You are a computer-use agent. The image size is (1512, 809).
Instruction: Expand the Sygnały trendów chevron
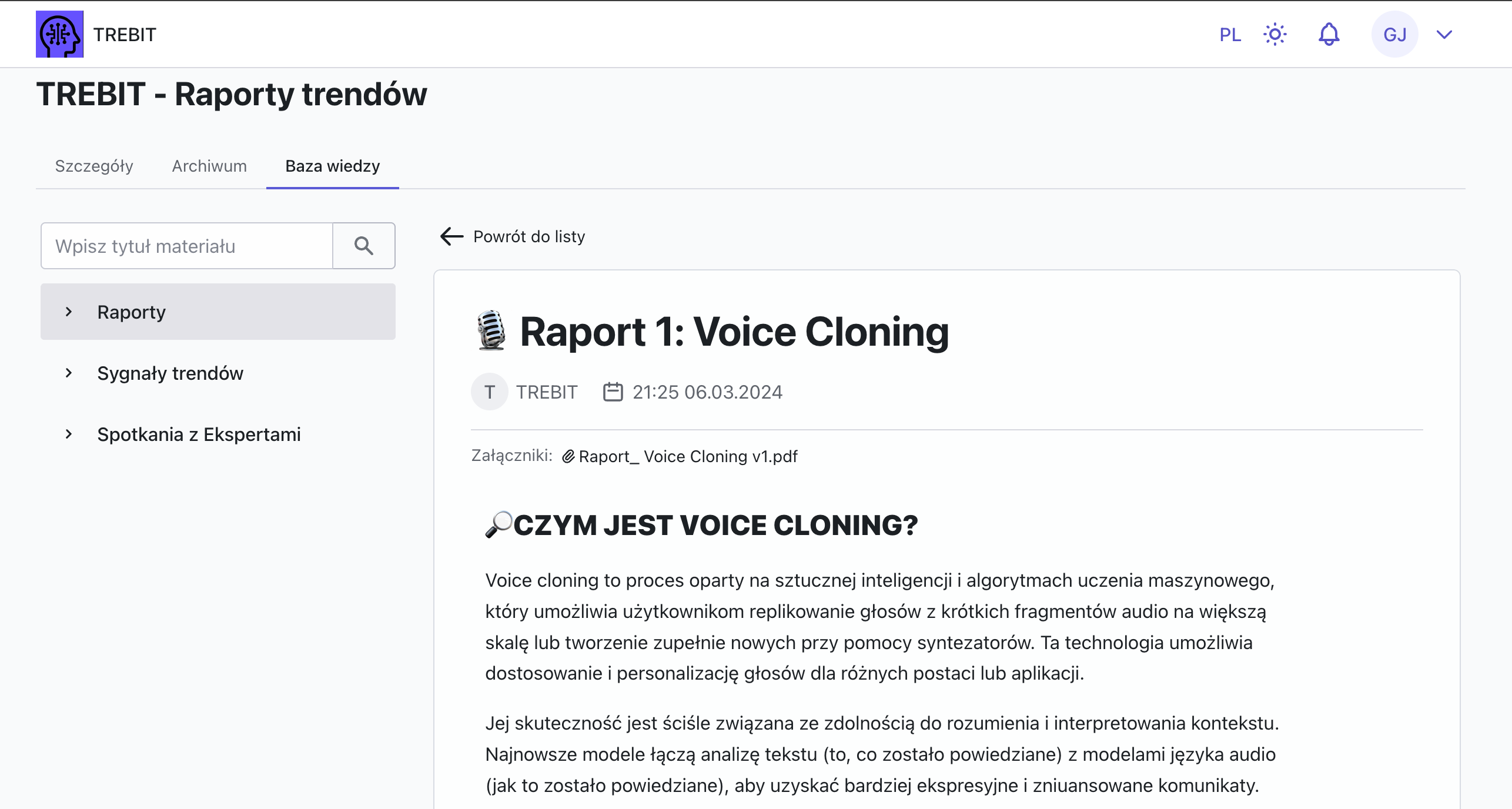(x=69, y=373)
